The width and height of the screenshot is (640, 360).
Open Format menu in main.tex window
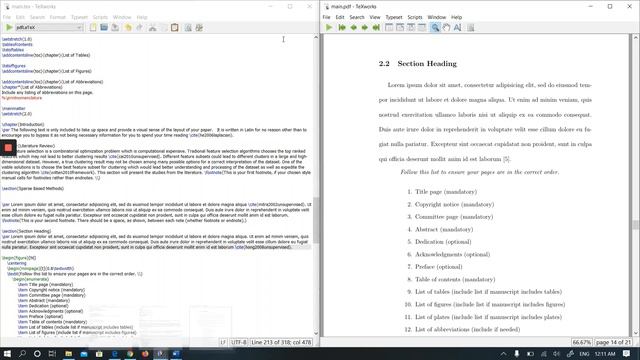tap(58, 17)
